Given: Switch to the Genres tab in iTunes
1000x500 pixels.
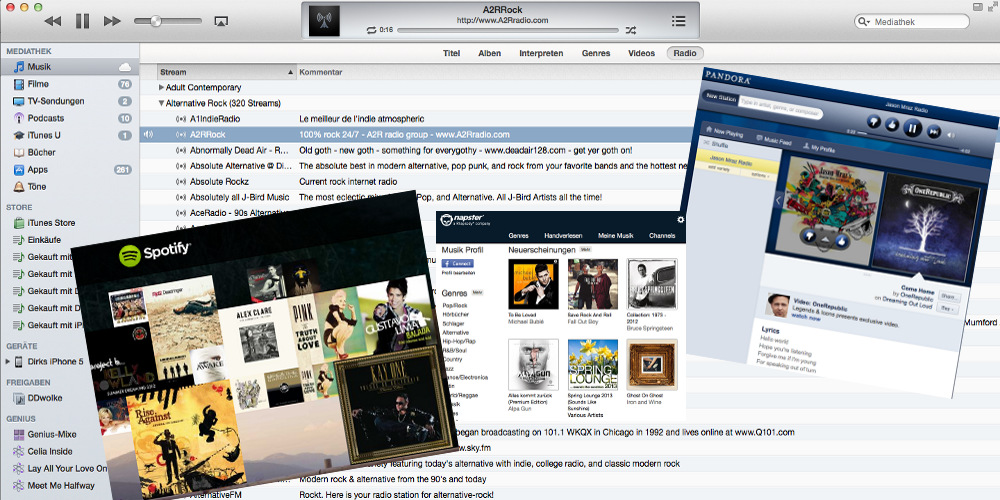Looking at the screenshot, I should [596, 54].
